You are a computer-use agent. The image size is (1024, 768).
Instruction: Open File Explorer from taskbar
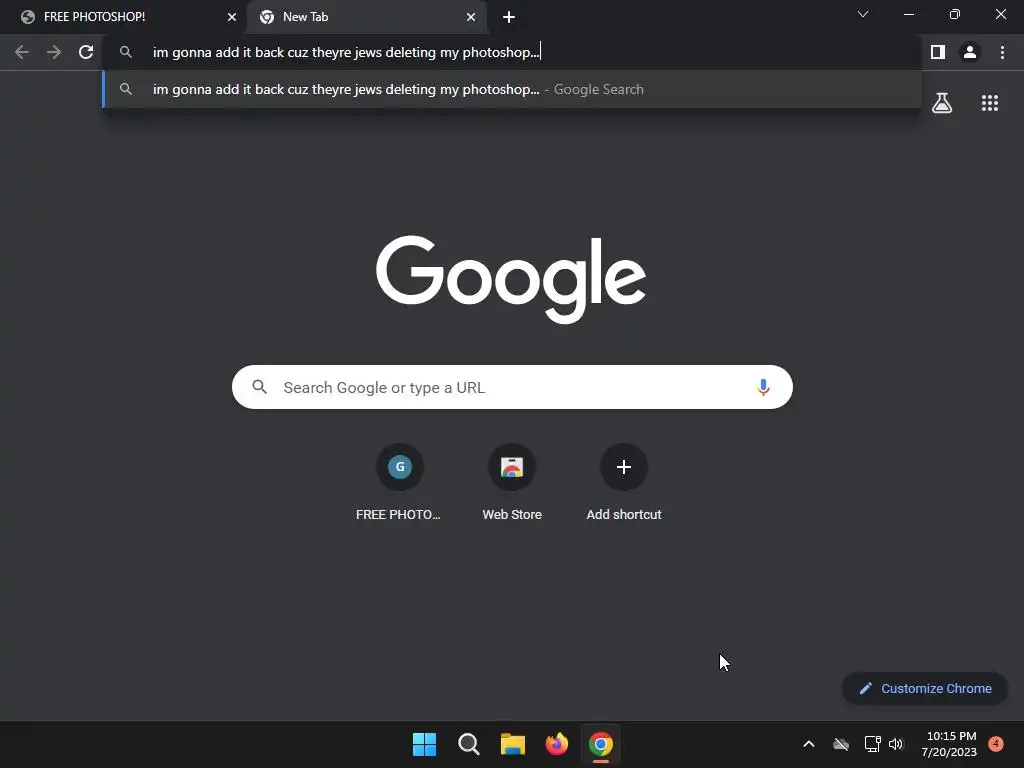(x=513, y=744)
